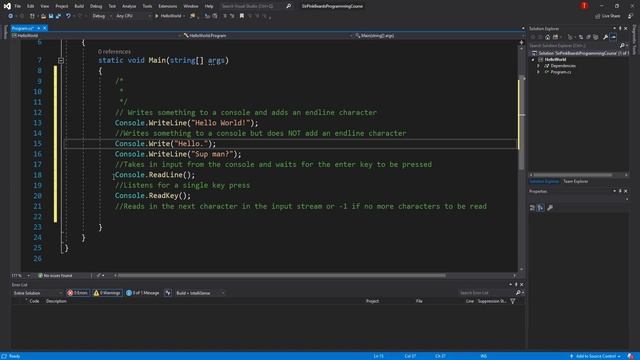Open the Main(string[] args) member dropdown
The image size is (640, 360).
coord(439,36)
